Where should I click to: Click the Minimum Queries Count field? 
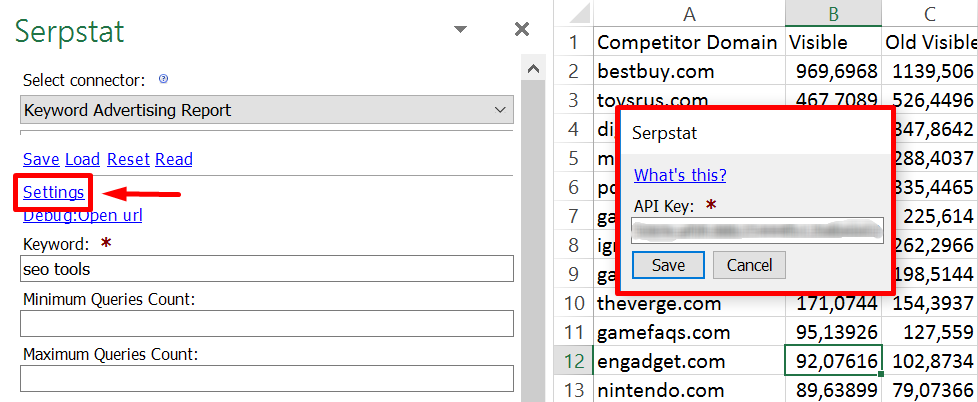267,323
